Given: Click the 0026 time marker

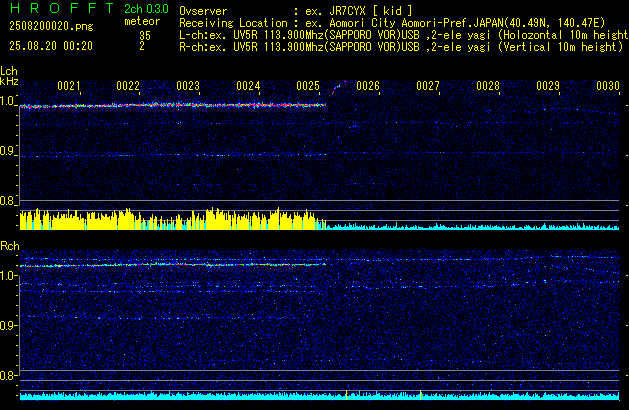Looking at the screenshot, I should pos(368,86).
